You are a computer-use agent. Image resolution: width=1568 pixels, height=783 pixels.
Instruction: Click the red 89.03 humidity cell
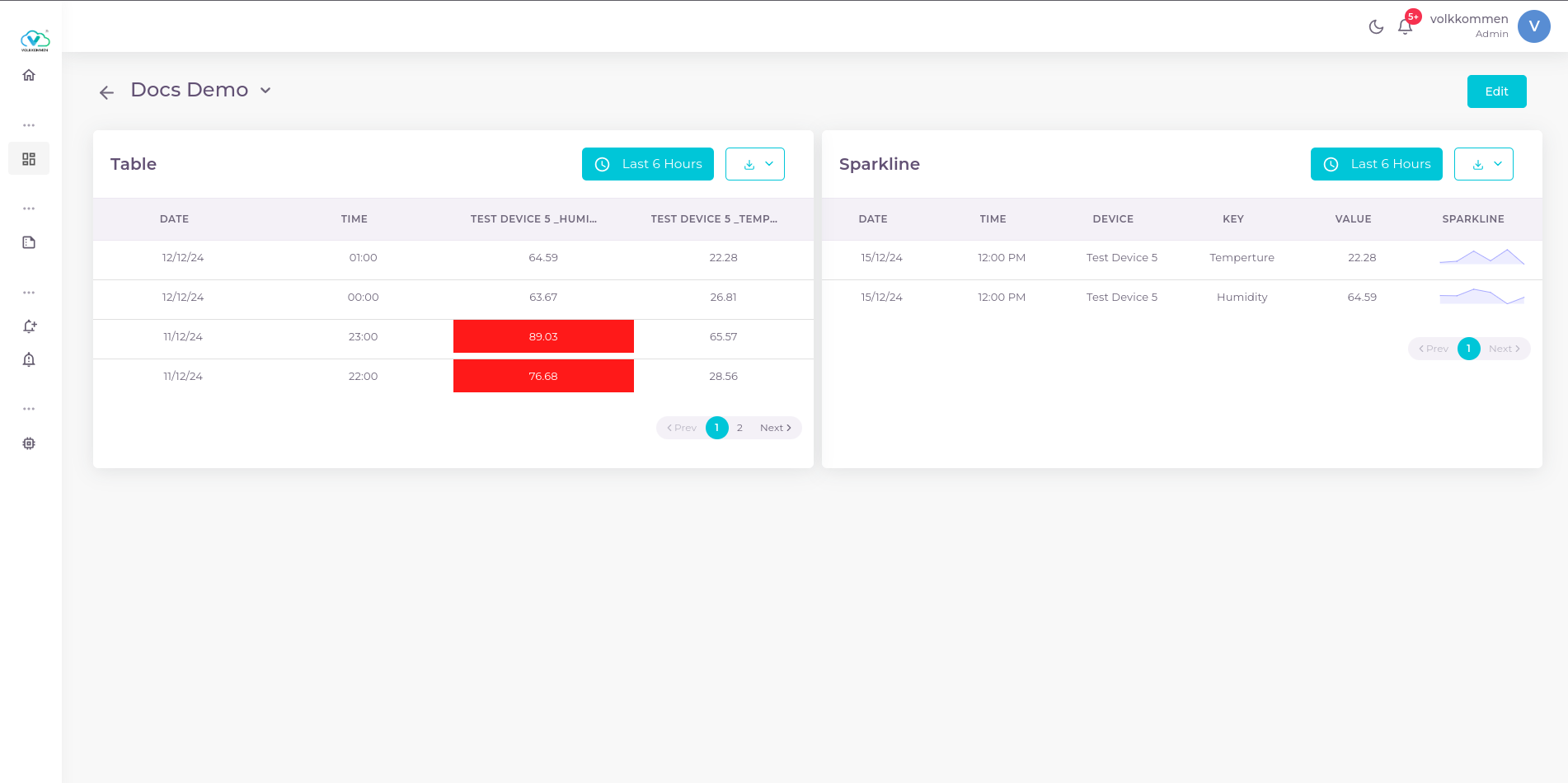[x=543, y=336]
